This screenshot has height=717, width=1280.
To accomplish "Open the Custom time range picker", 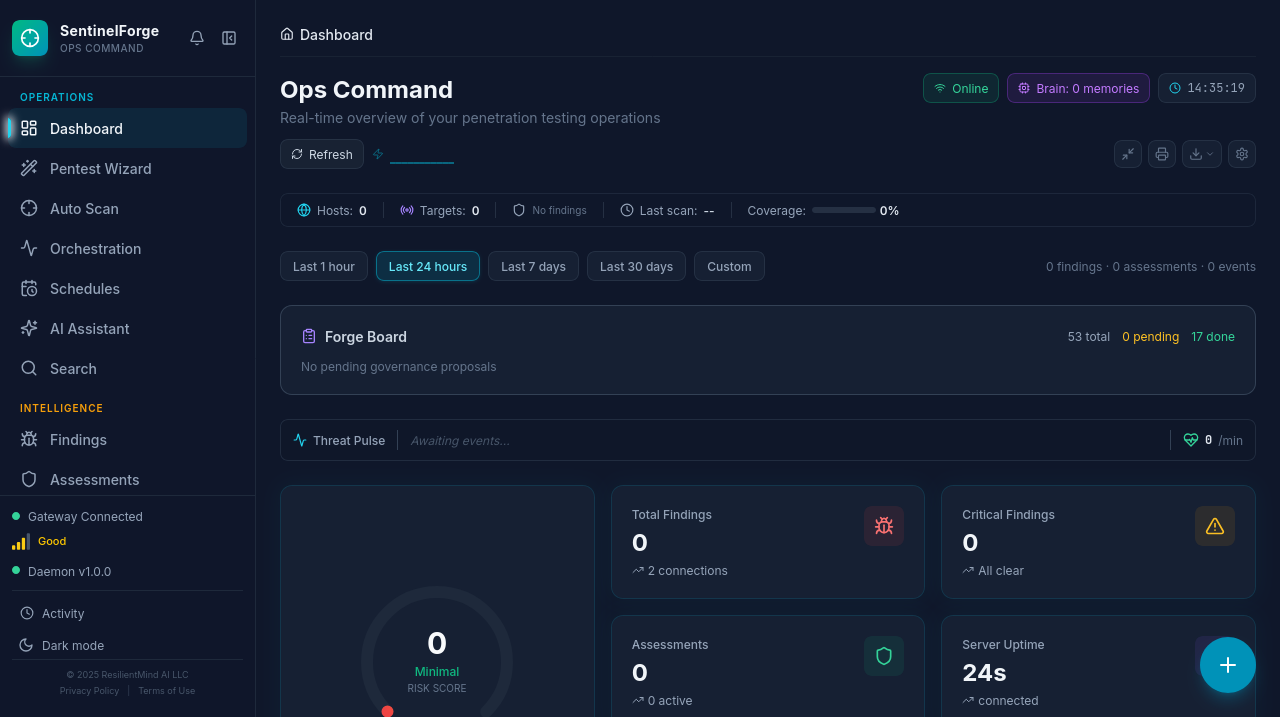I will tap(729, 266).
